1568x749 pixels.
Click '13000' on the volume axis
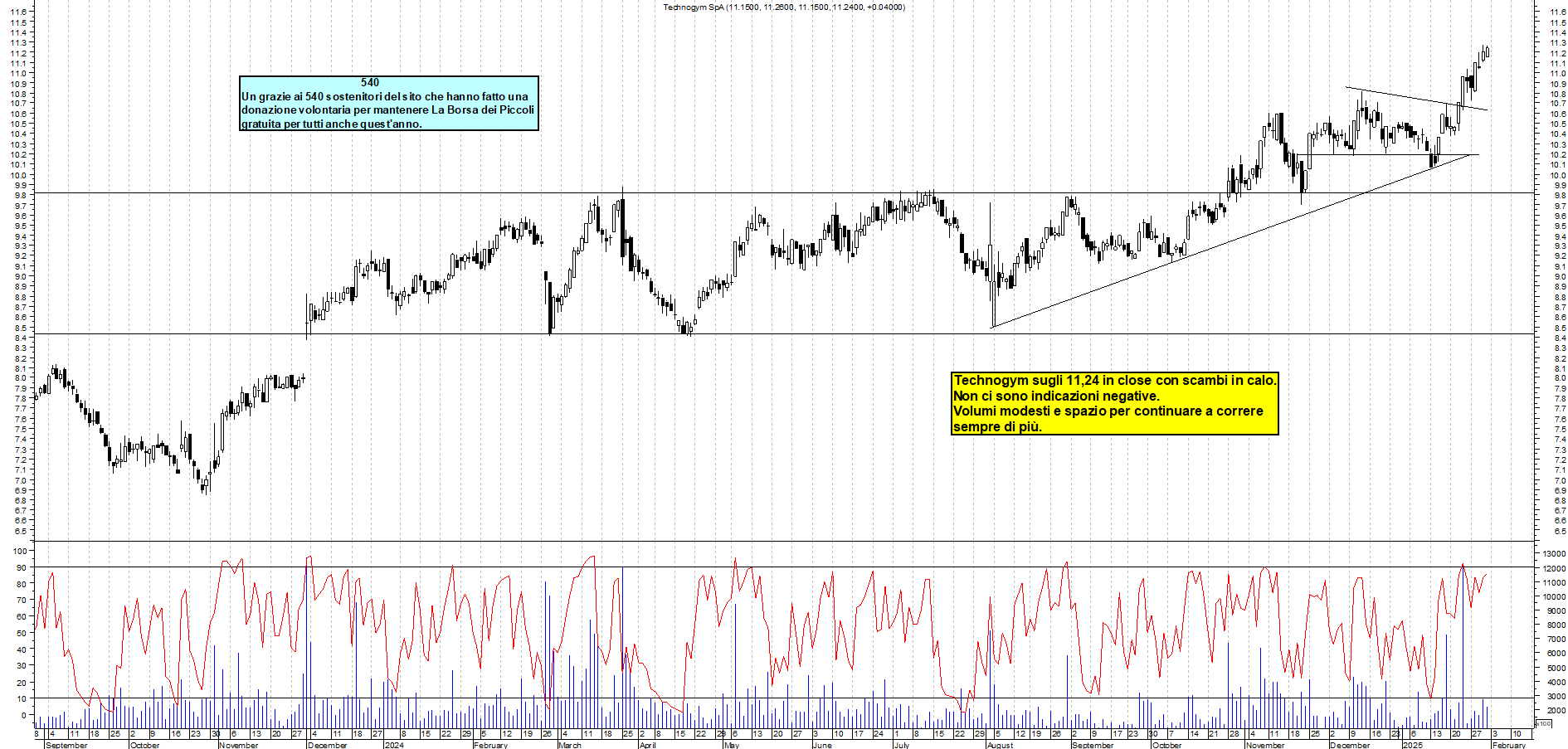click(x=1554, y=553)
